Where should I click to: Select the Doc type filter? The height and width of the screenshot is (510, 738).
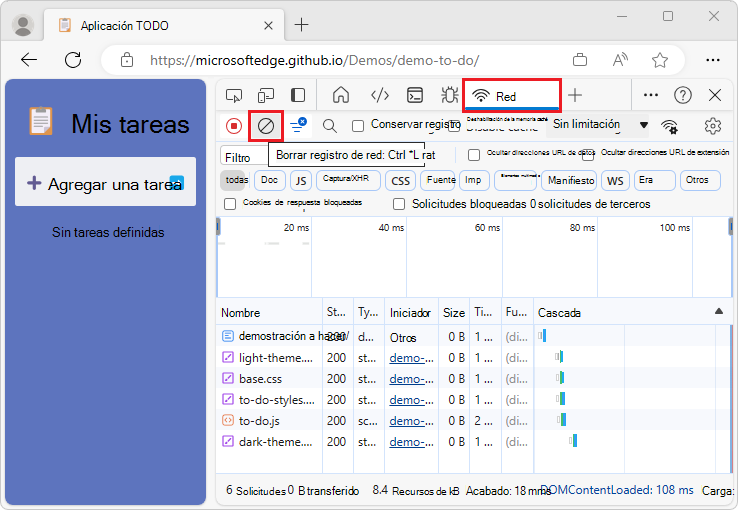coord(269,180)
